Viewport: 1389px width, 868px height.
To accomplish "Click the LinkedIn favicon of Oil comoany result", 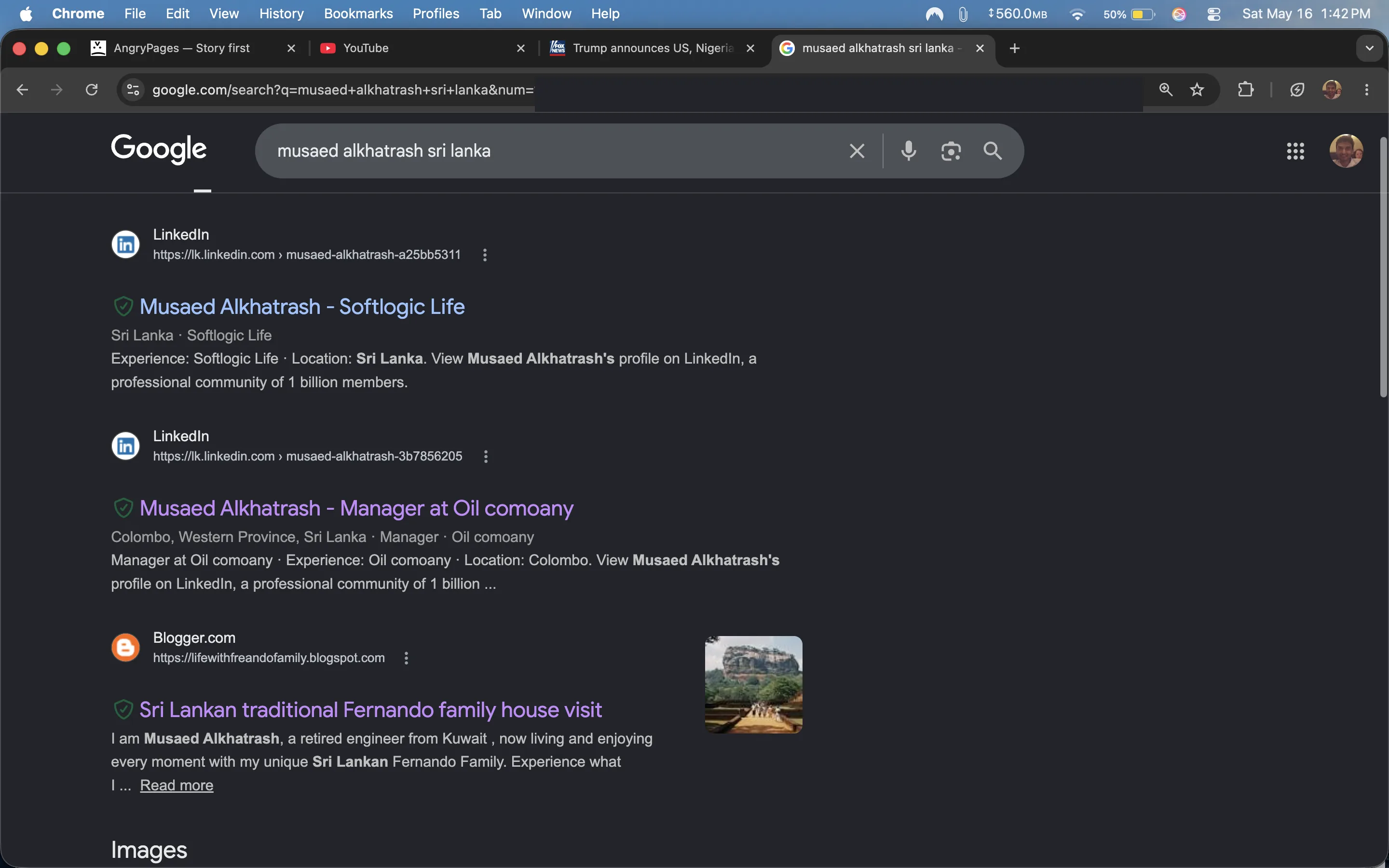I will pyautogui.click(x=126, y=446).
